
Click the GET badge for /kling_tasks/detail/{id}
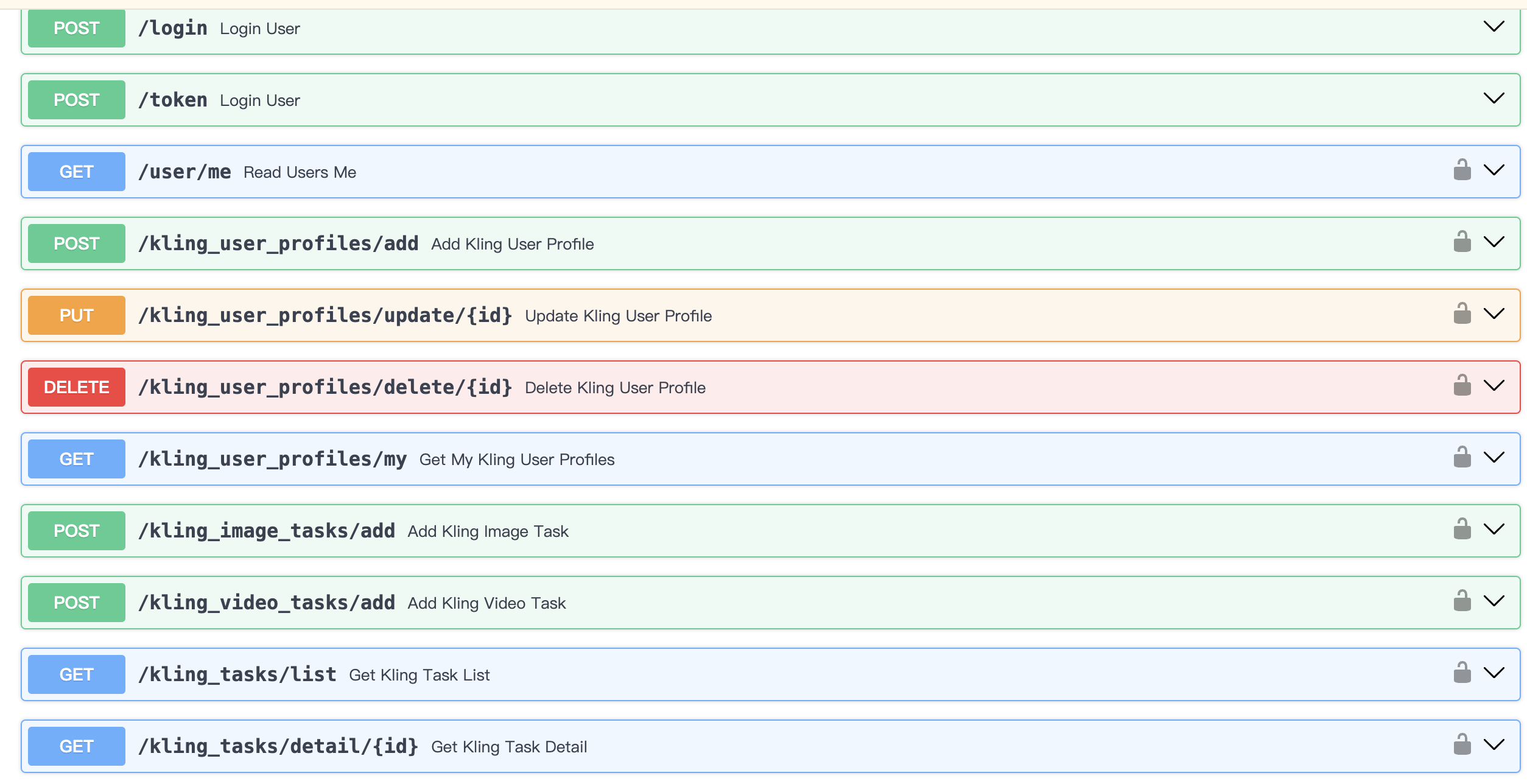[x=77, y=746]
